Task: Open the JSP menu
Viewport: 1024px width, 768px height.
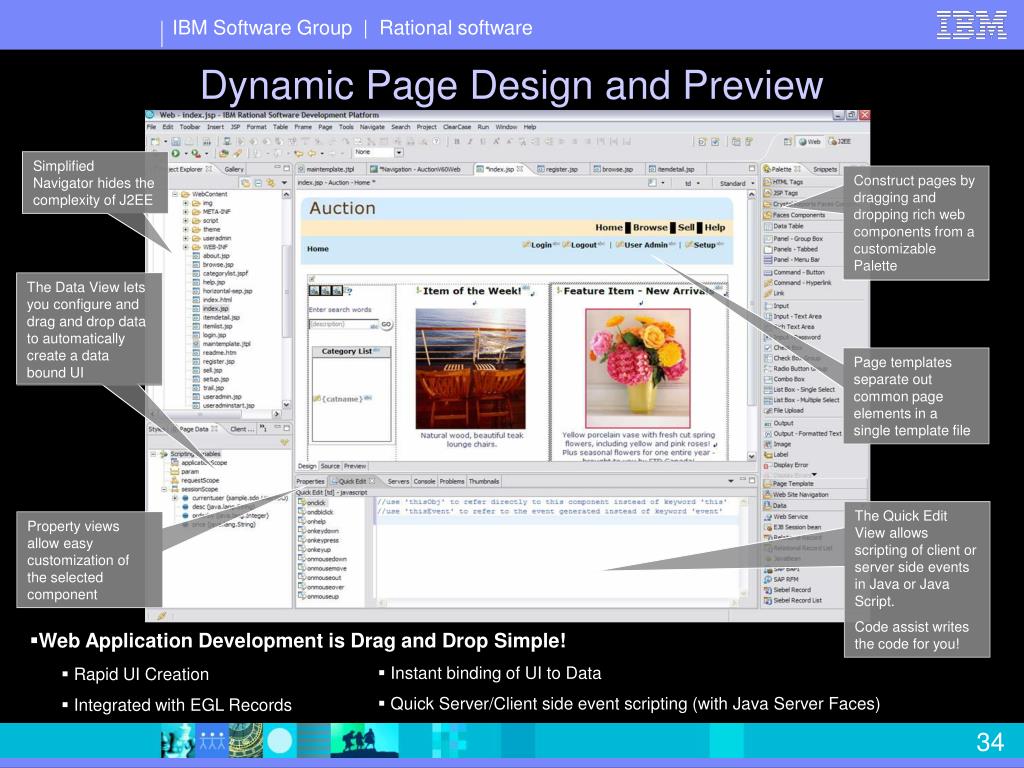Action: pyautogui.click(x=235, y=127)
